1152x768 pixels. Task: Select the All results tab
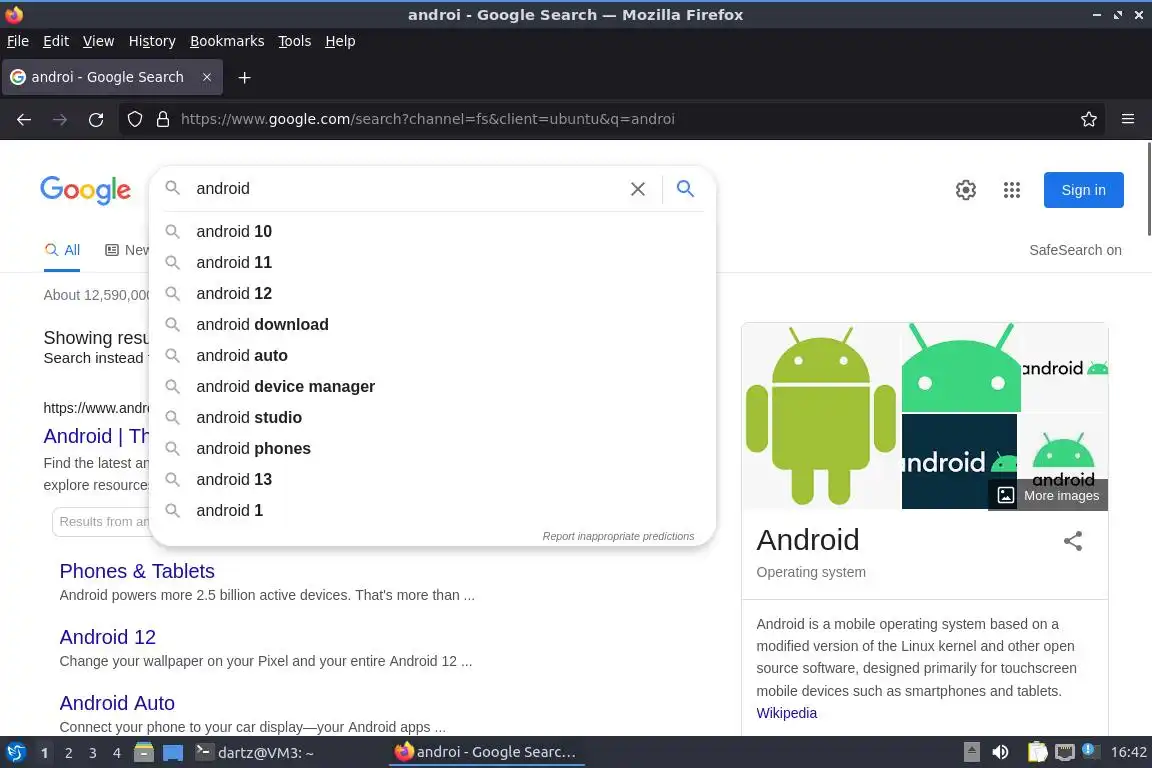62,250
